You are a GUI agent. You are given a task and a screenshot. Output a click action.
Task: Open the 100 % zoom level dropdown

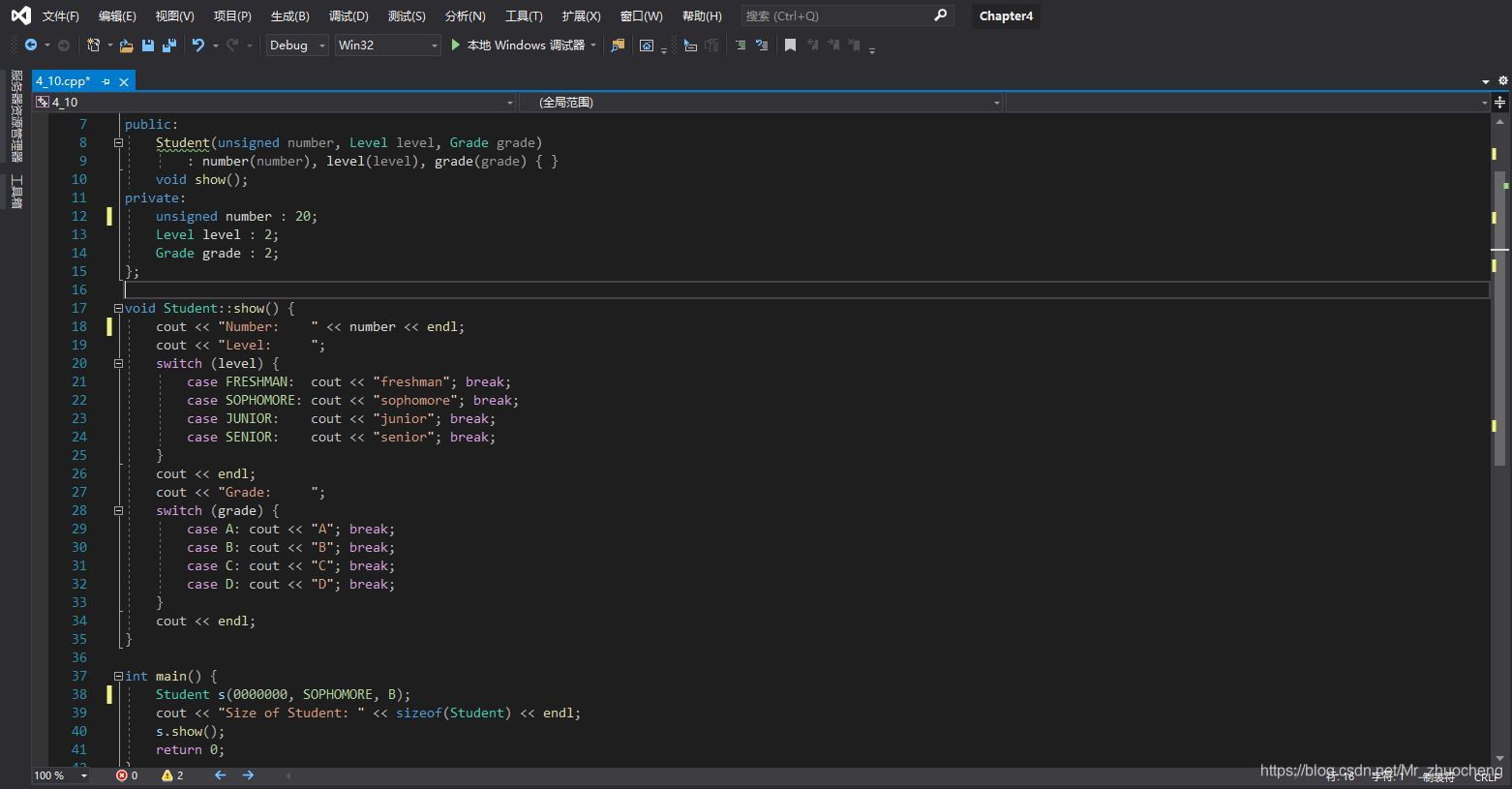(x=60, y=775)
